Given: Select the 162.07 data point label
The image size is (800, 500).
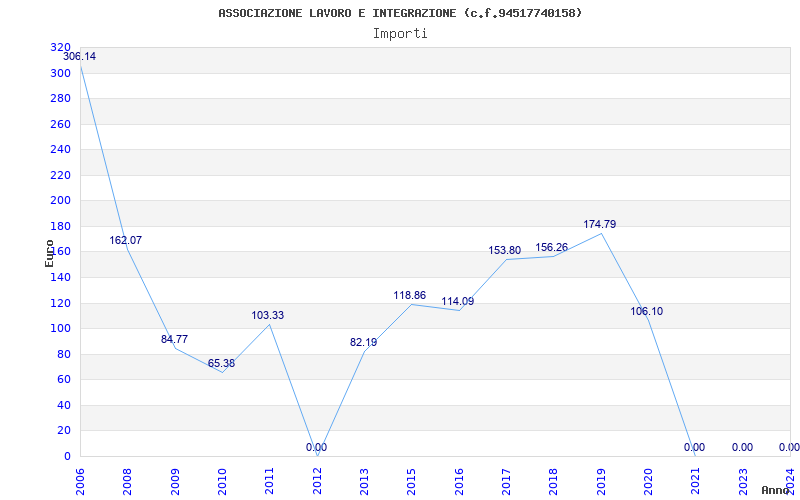Looking at the screenshot, I should pyautogui.click(x=126, y=240).
